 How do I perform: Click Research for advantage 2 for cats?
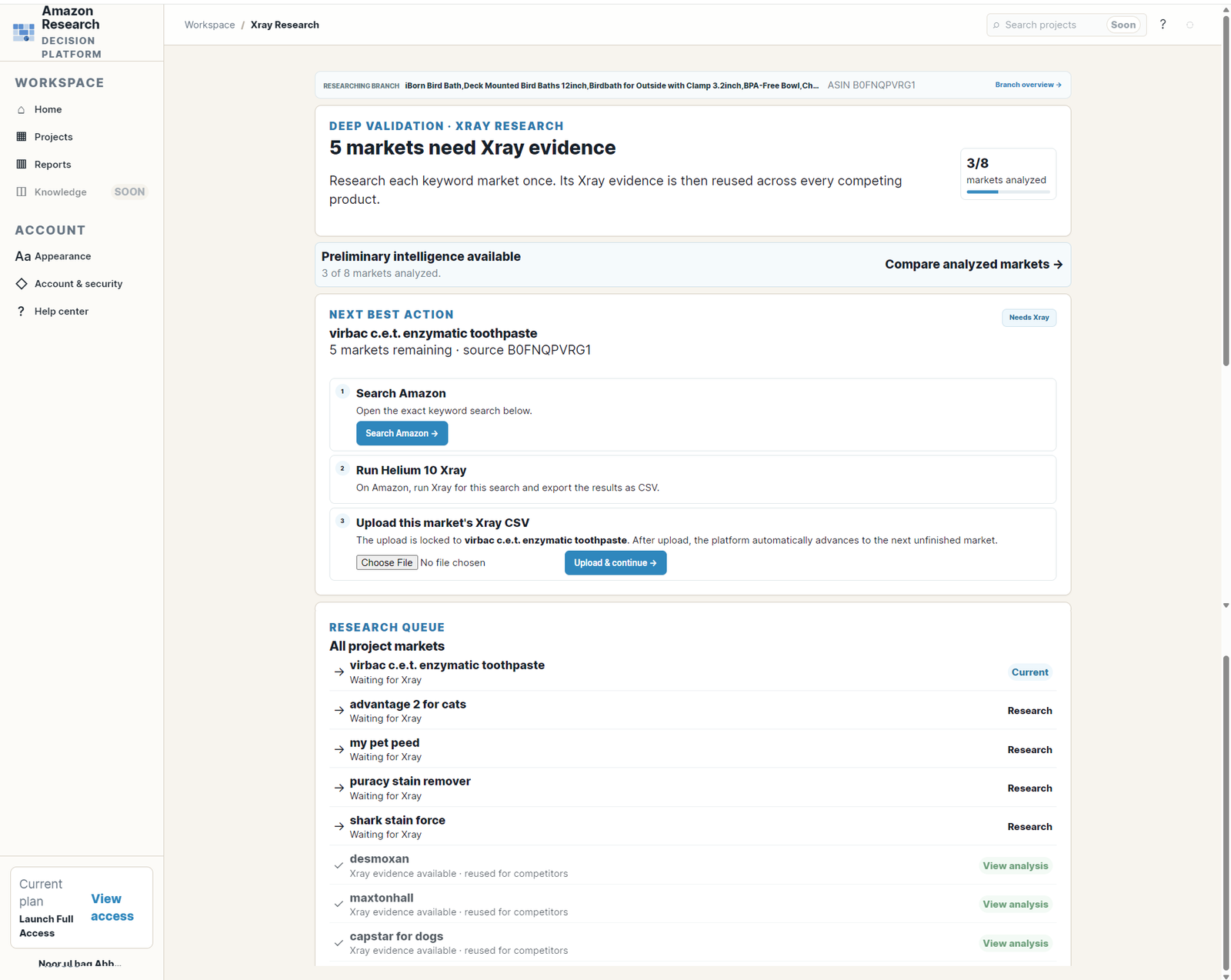point(1029,711)
